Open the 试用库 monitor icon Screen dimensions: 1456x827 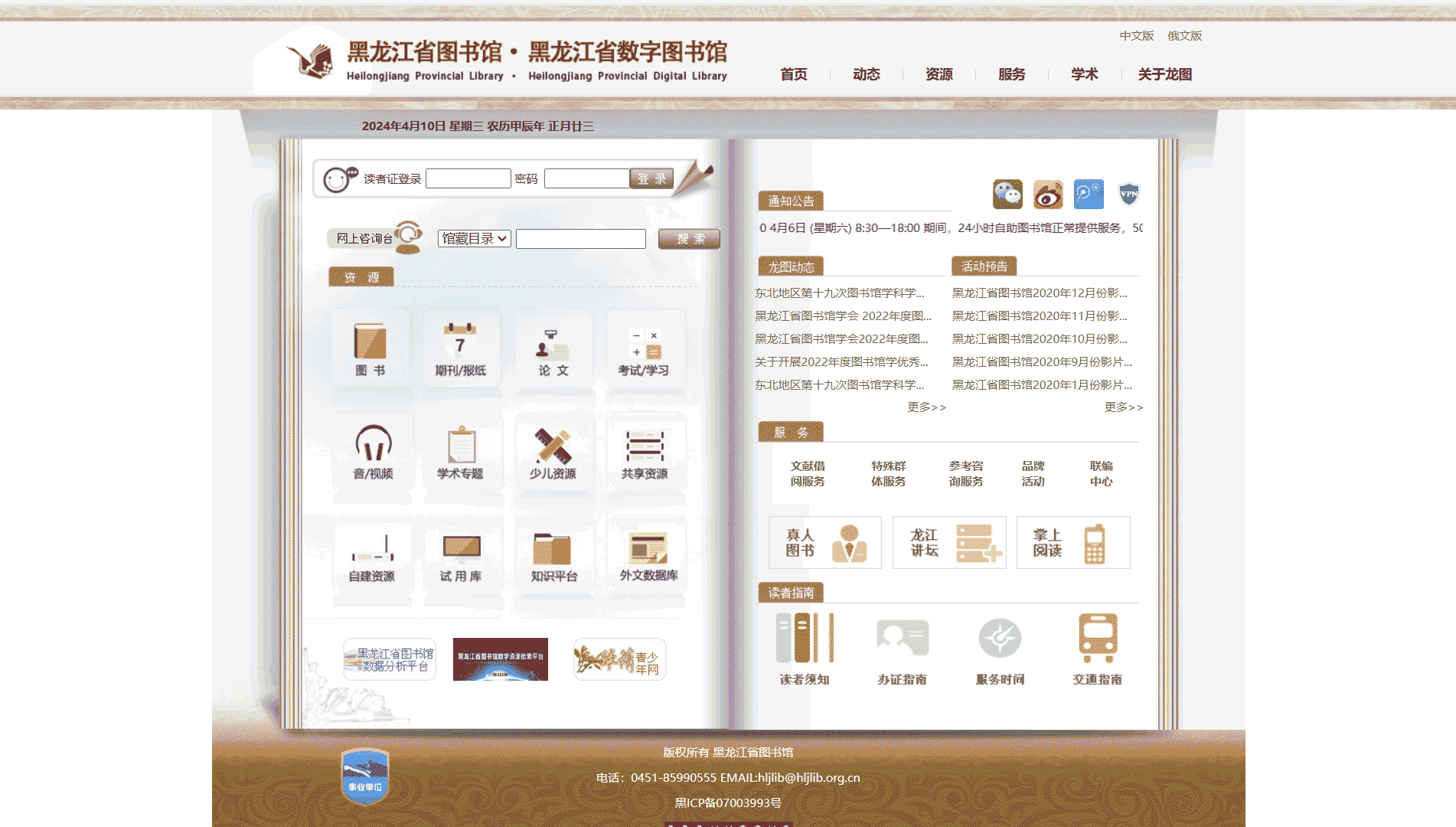[461, 555]
